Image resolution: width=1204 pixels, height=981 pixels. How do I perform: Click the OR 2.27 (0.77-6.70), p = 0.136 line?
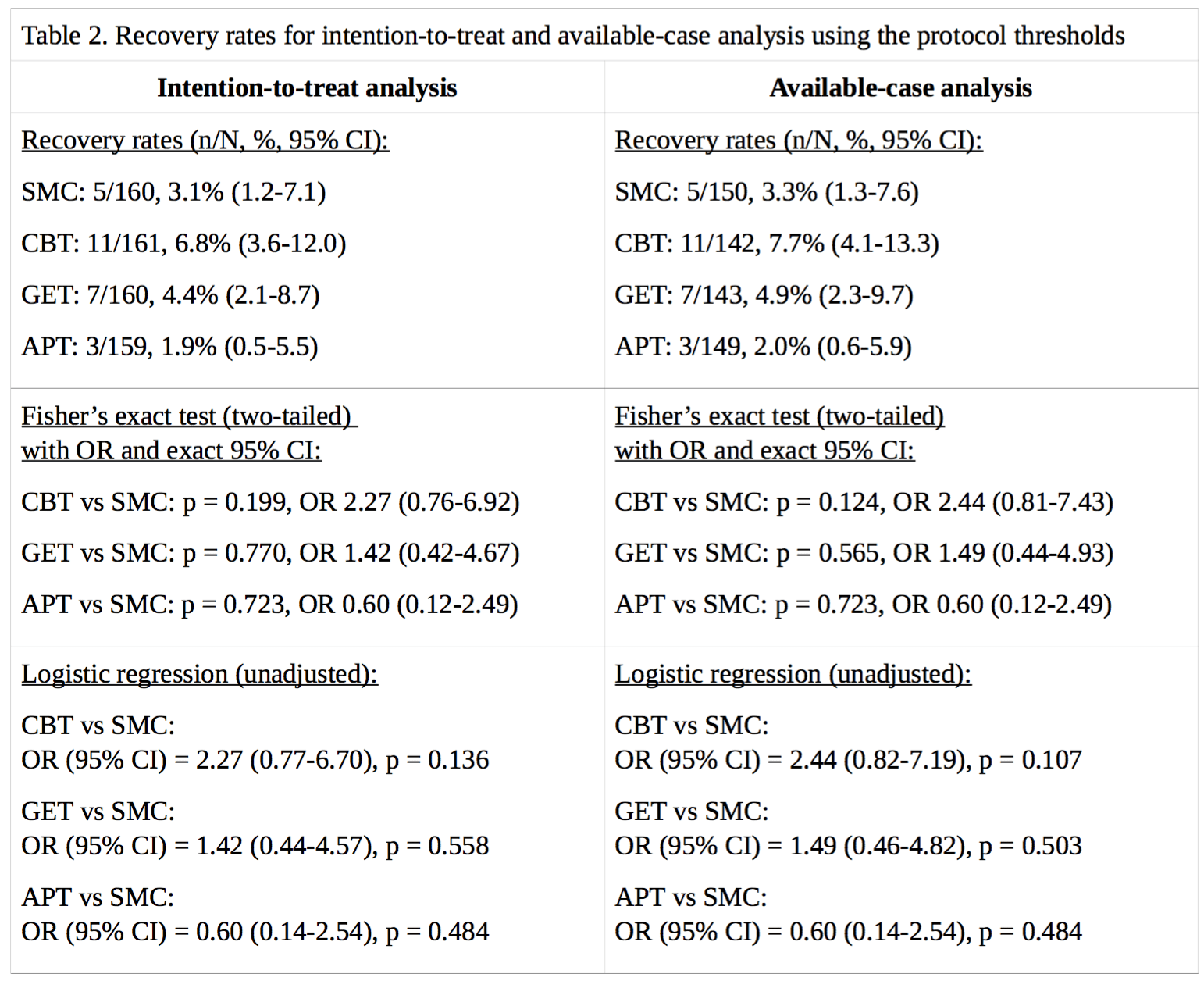point(255,760)
